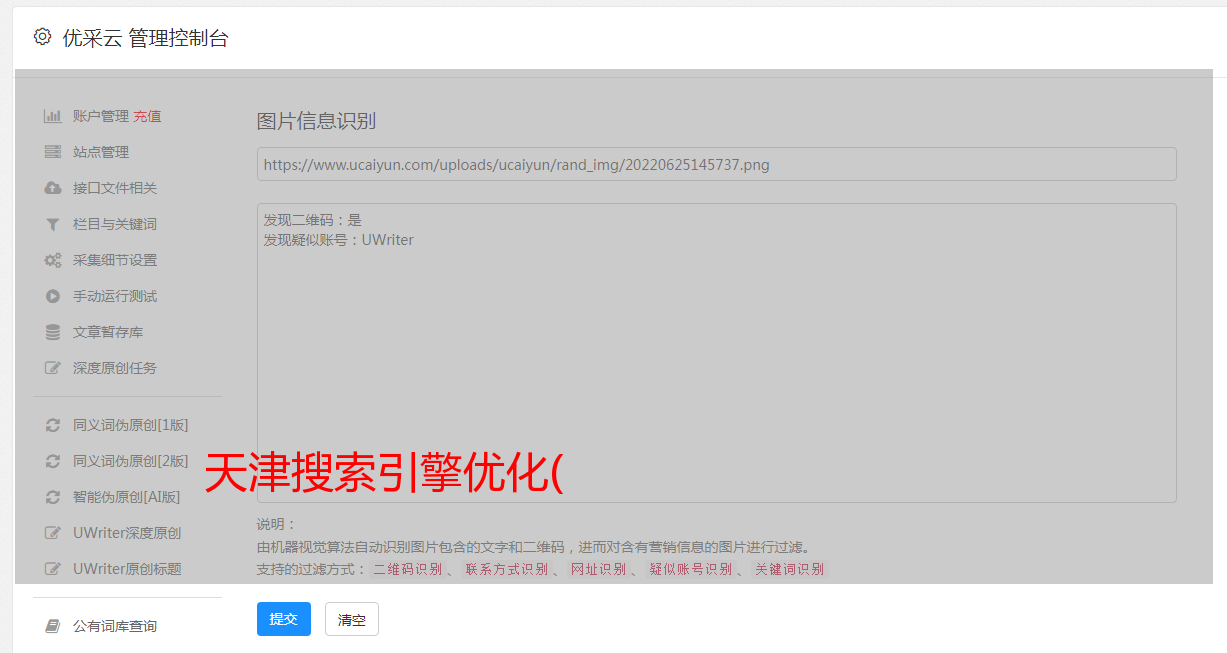This screenshot has height=653, width=1227.
Task: Click the server icon next to 站点管理
Action: pyautogui.click(x=53, y=152)
